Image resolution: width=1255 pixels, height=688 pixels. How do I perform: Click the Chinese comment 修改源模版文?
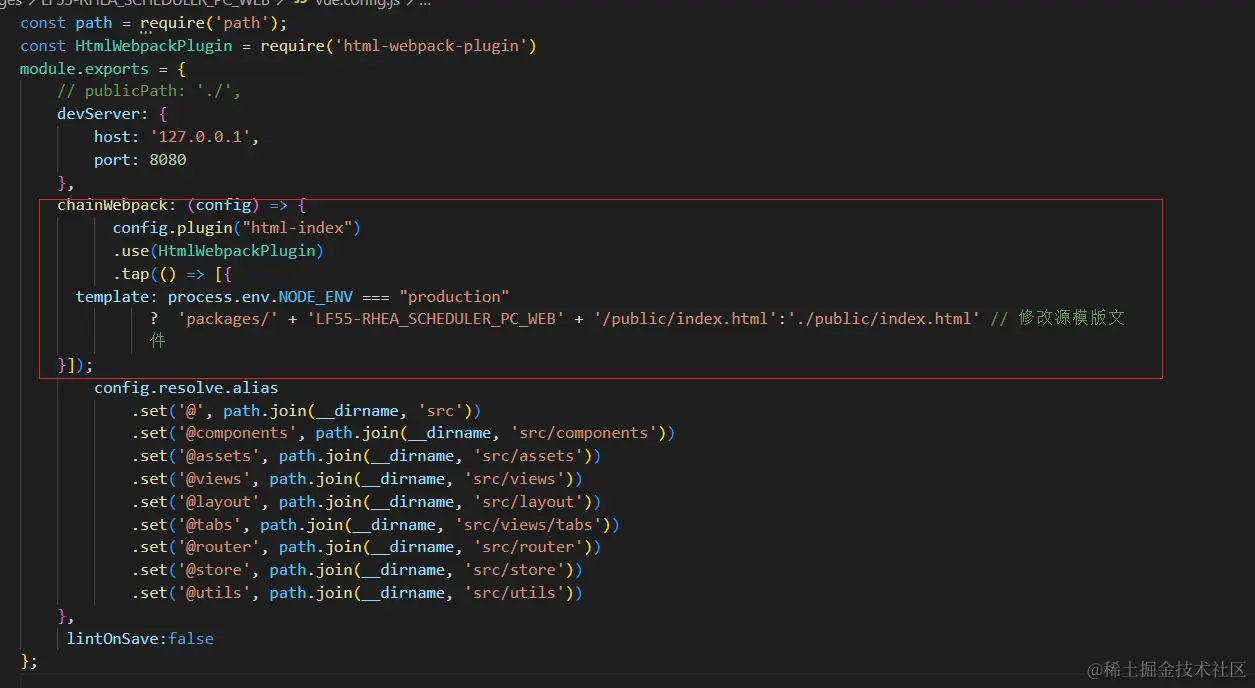point(1072,319)
